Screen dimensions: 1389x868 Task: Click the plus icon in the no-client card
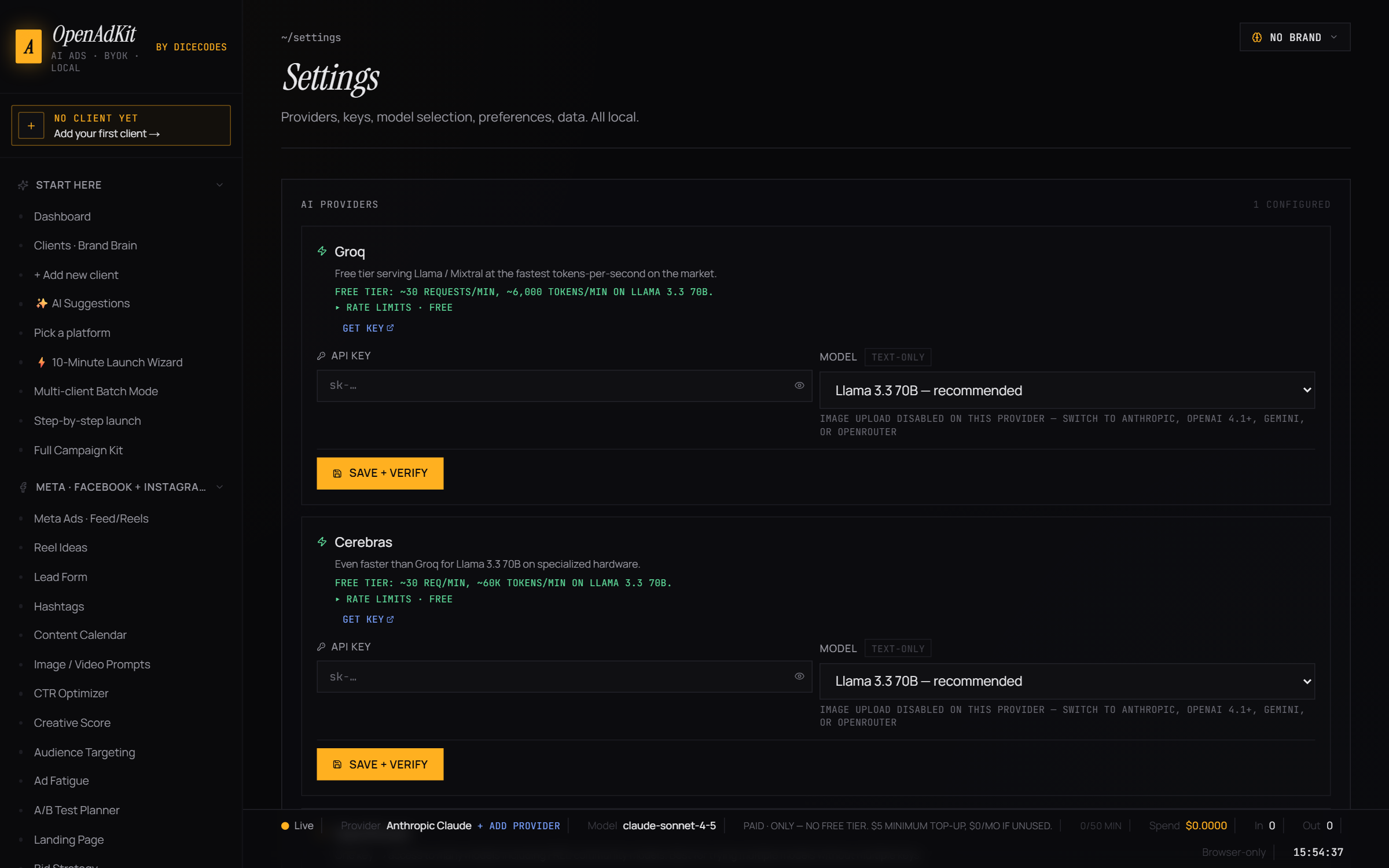31,126
